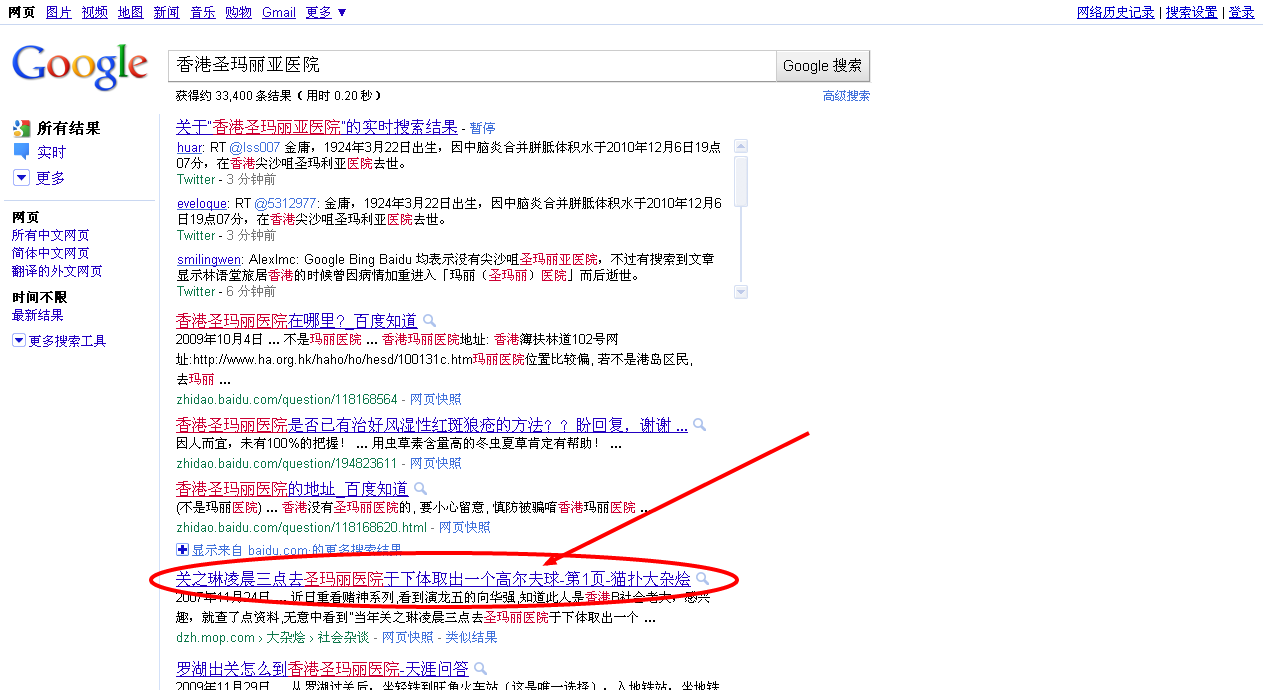Screen dimensions: 1263x690
Task: Click realtime results scroll up arrow
Action: [741, 146]
